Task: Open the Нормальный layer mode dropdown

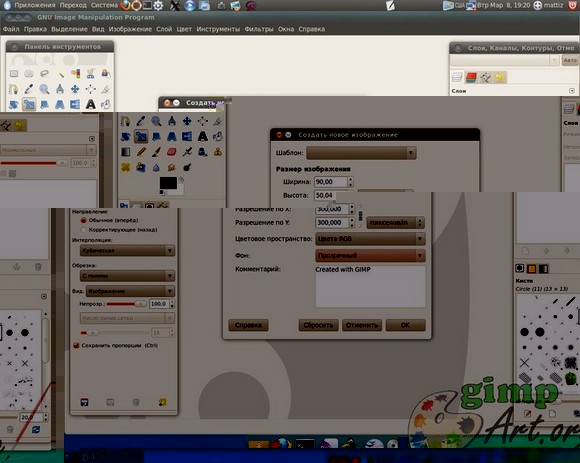Action: click(x=47, y=150)
